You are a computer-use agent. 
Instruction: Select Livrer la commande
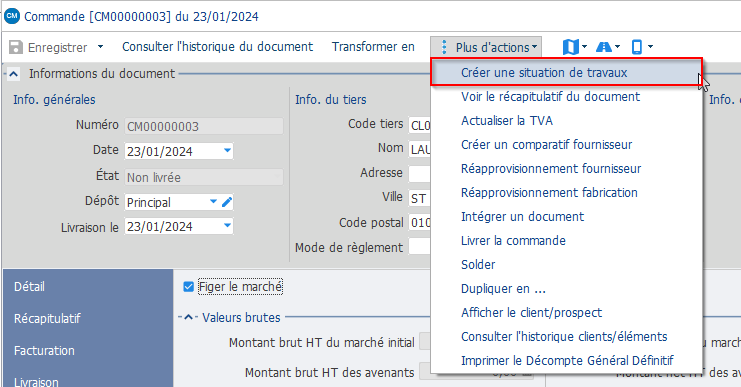[x=566, y=241]
